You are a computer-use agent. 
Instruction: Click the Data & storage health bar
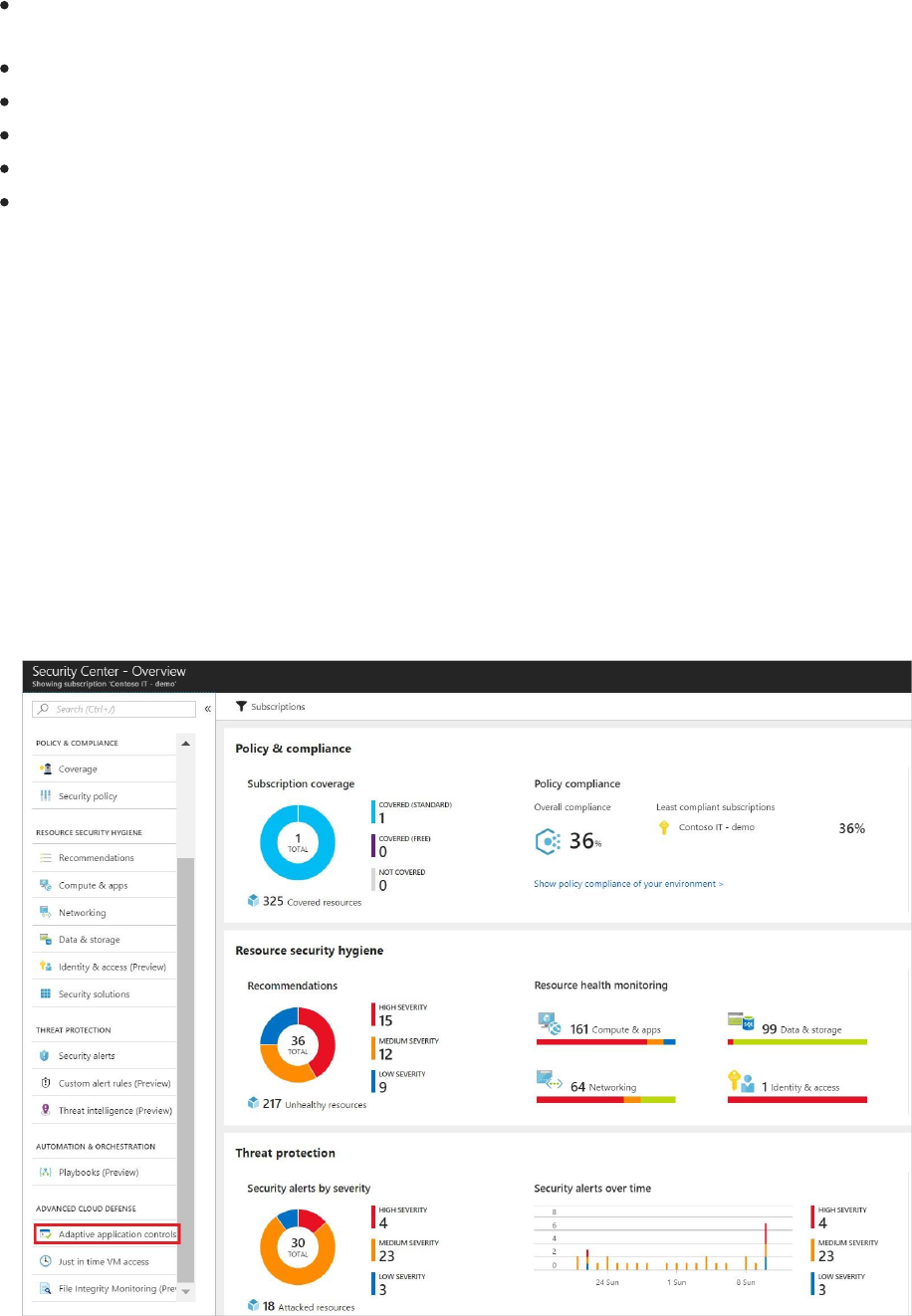point(797,1041)
